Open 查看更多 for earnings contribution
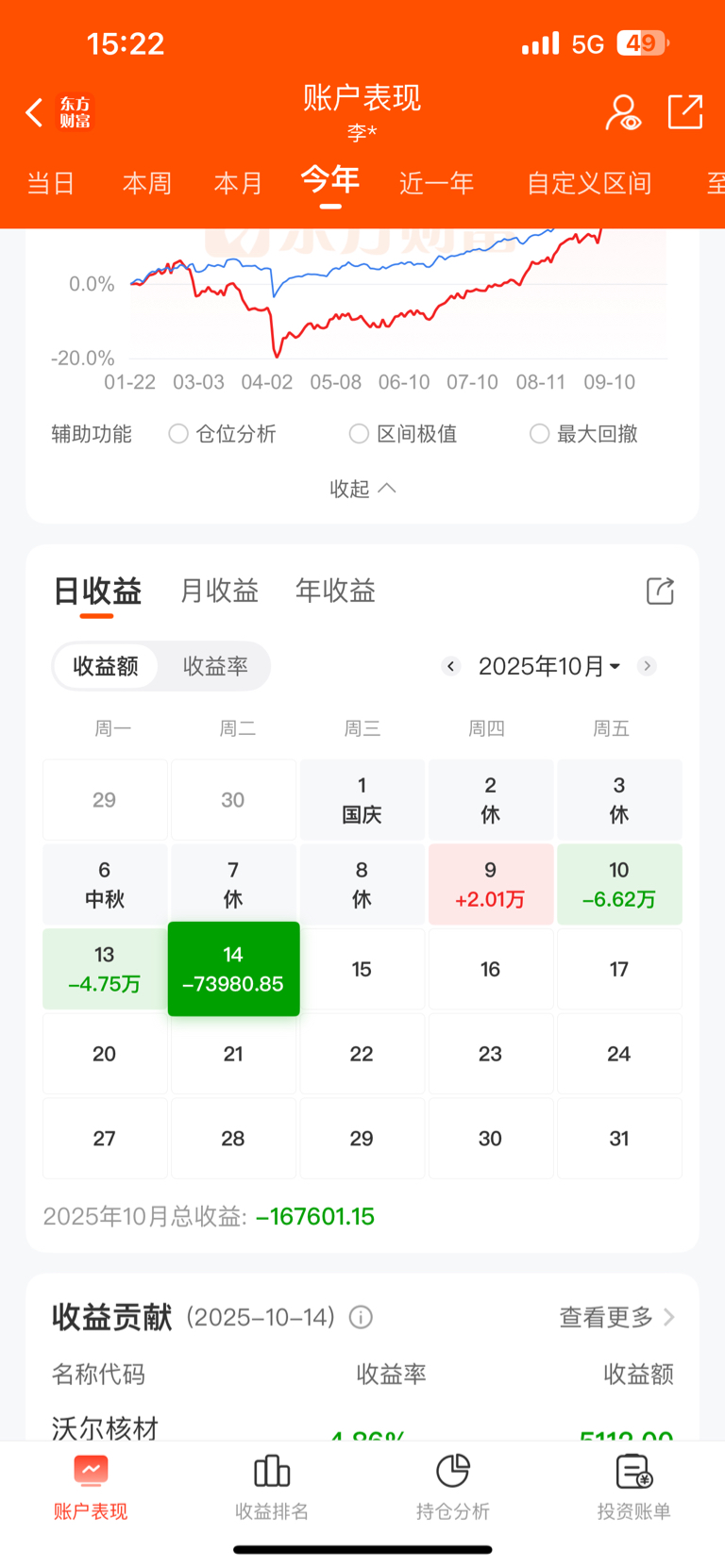The height and width of the screenshot is (1568, 725). (x=616, y=1317)
